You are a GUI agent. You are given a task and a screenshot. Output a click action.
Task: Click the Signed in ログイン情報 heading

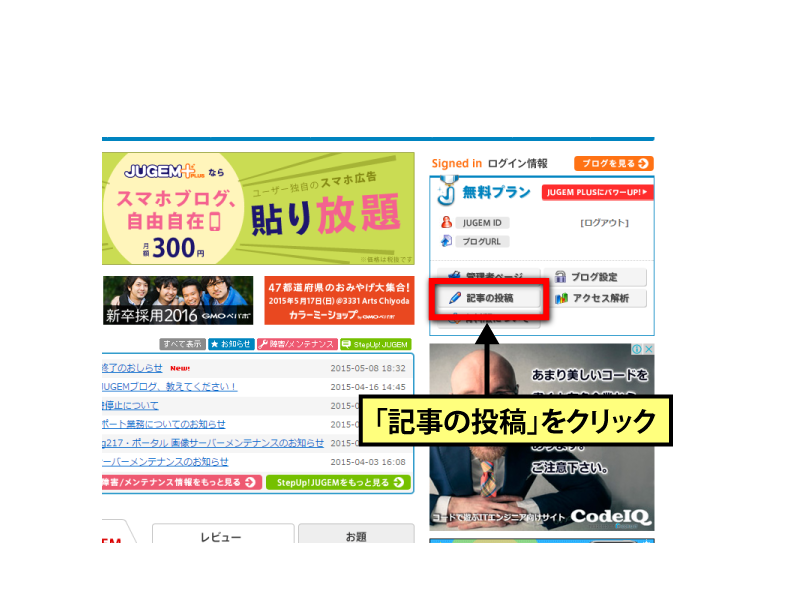[489, 163]
